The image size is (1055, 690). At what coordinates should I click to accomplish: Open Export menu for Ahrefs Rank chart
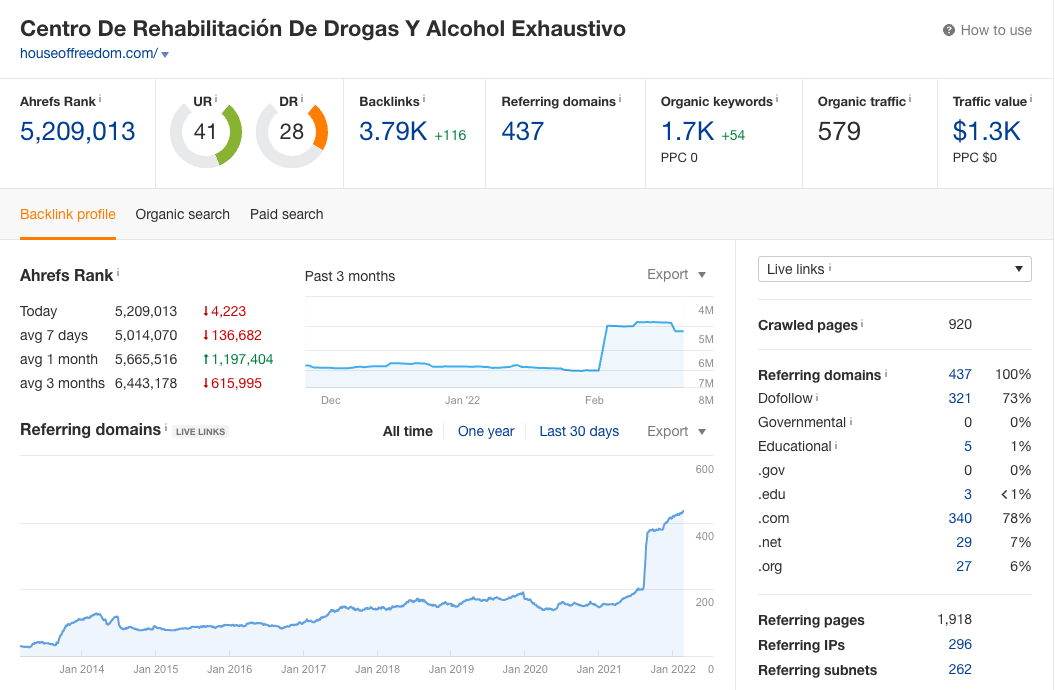point(676,274)
